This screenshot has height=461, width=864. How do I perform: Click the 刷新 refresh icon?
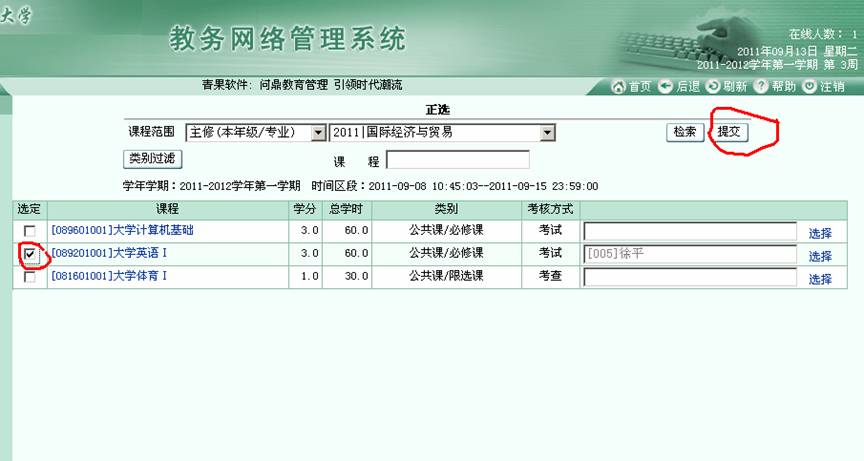(x=713, y=87)
